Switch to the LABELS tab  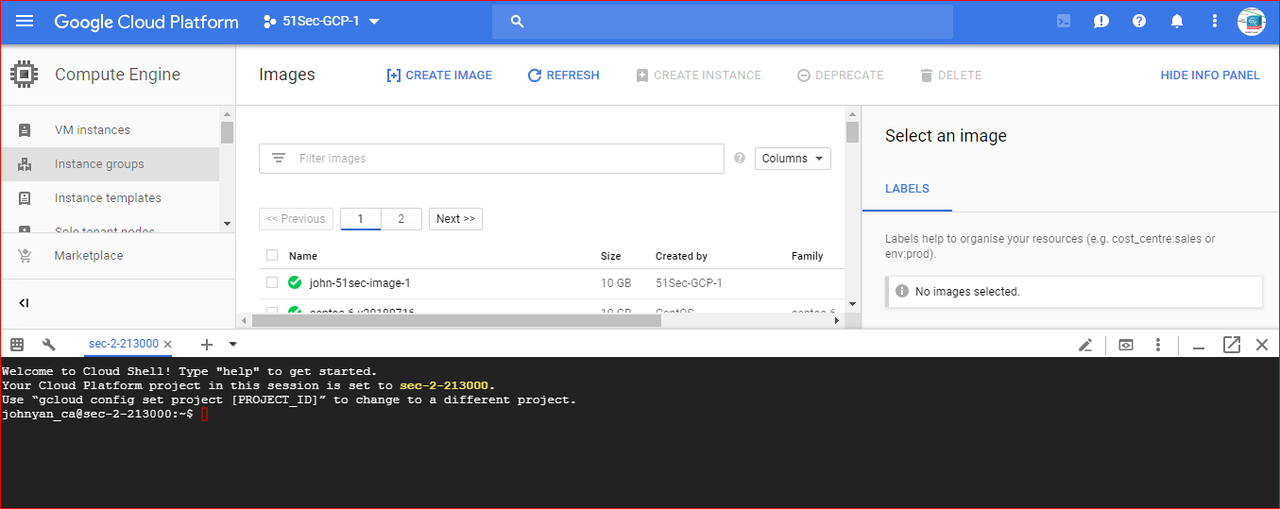(907, 188)
